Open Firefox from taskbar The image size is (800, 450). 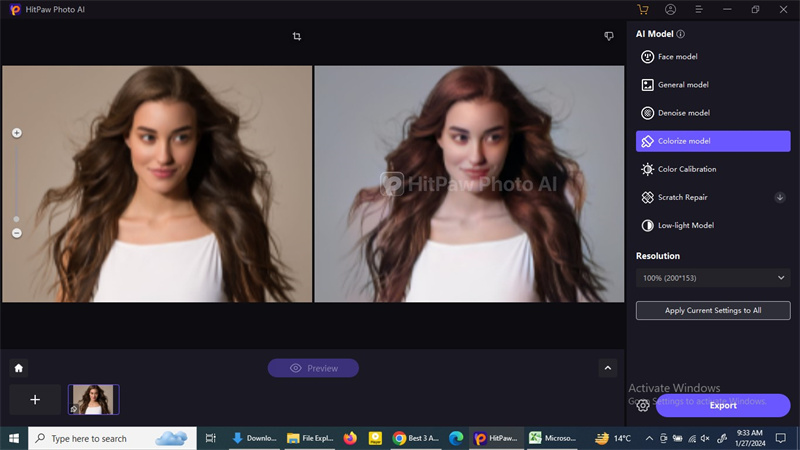coord(350,438)
